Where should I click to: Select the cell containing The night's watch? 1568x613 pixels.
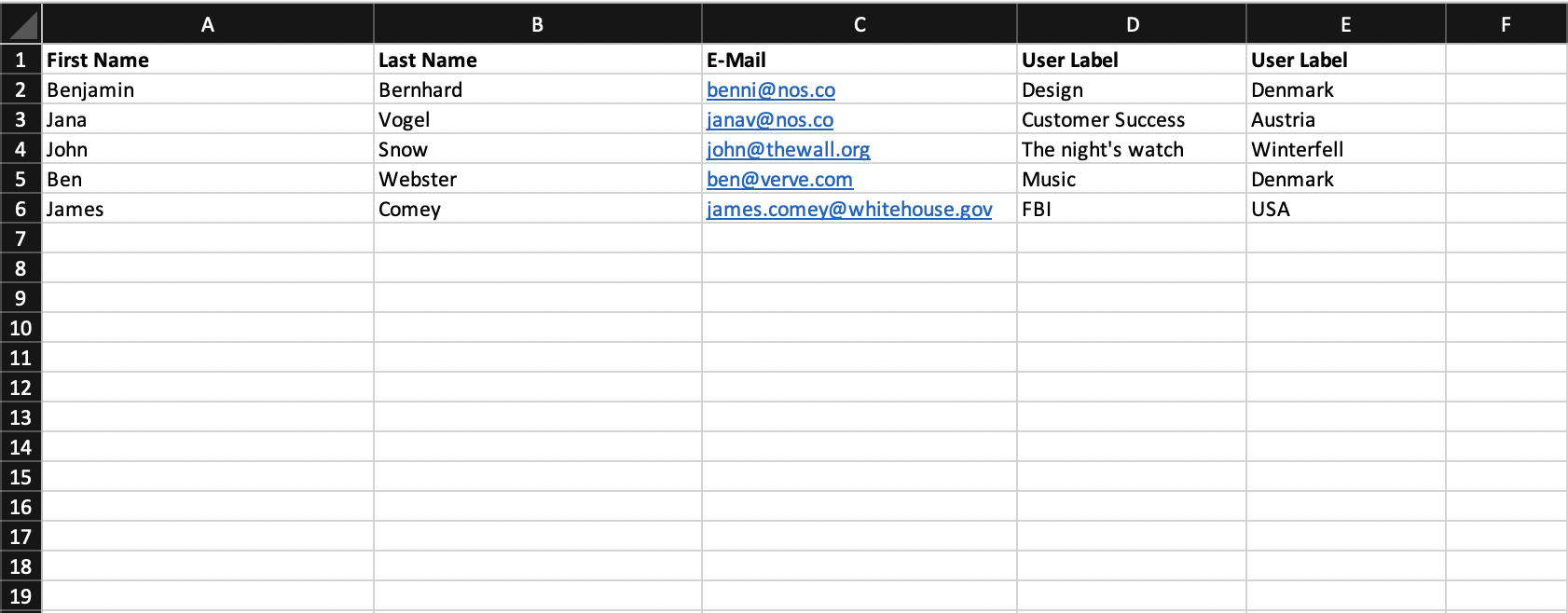(1132, 149)
